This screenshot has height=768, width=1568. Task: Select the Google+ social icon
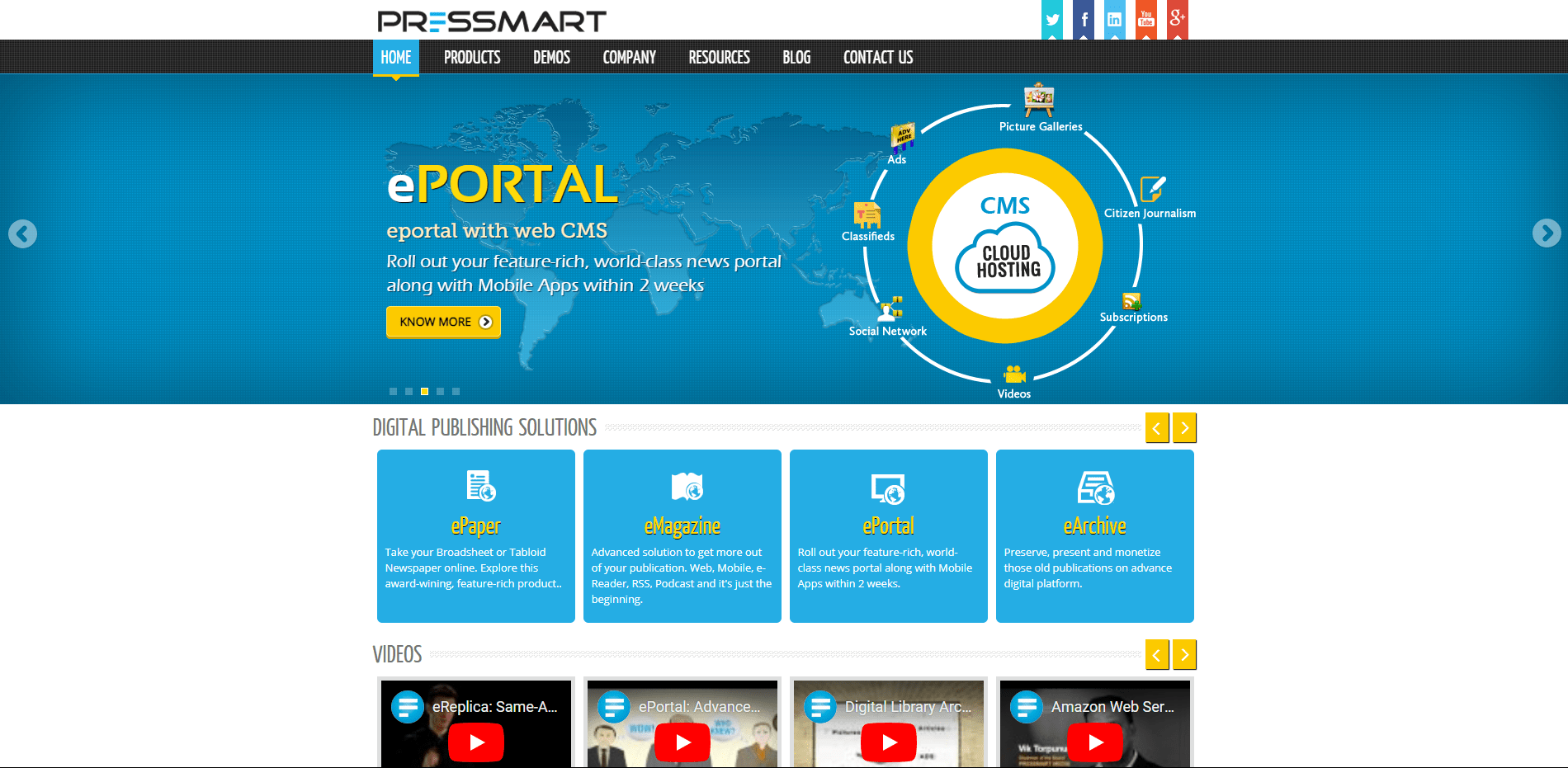tap(1178, 19)
